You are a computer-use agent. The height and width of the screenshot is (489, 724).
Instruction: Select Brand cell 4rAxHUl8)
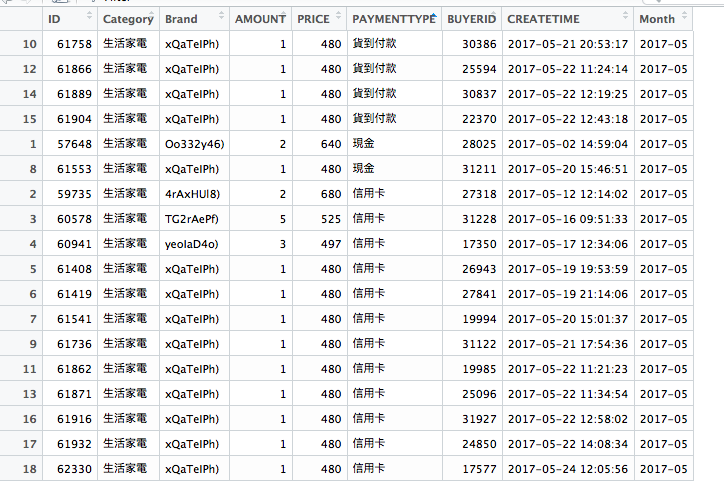tap(193, 194)
